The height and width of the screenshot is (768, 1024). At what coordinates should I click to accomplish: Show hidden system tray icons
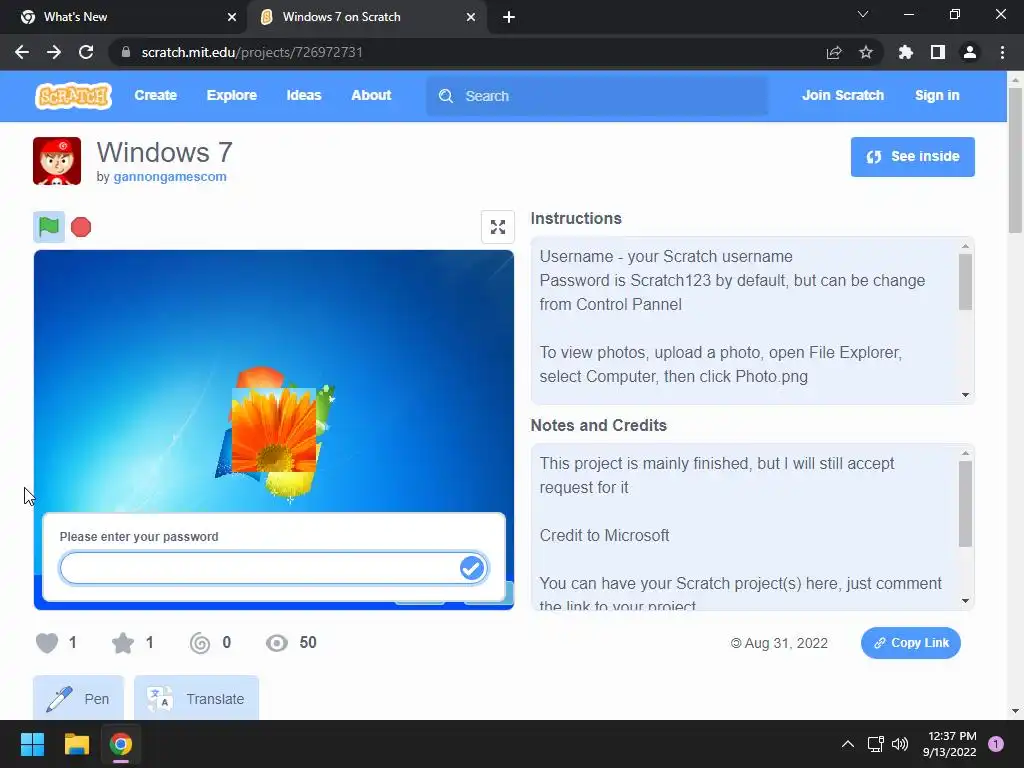point(848,744)
